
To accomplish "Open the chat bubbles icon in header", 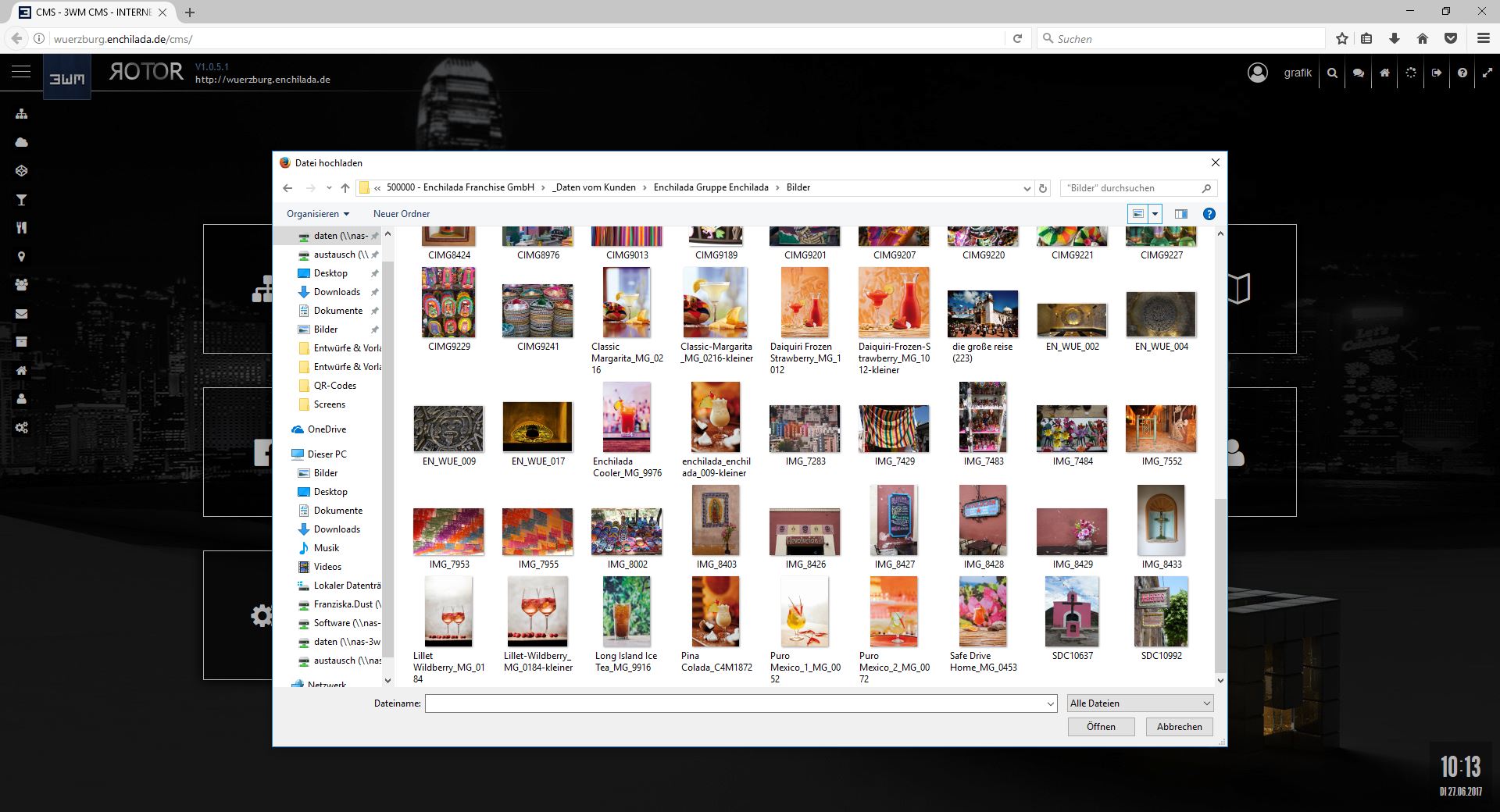I will (1359, 73).
